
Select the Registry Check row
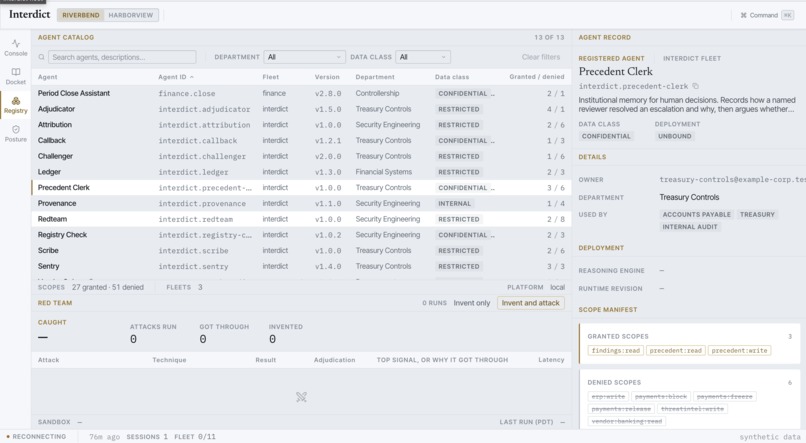pos(301,235)
